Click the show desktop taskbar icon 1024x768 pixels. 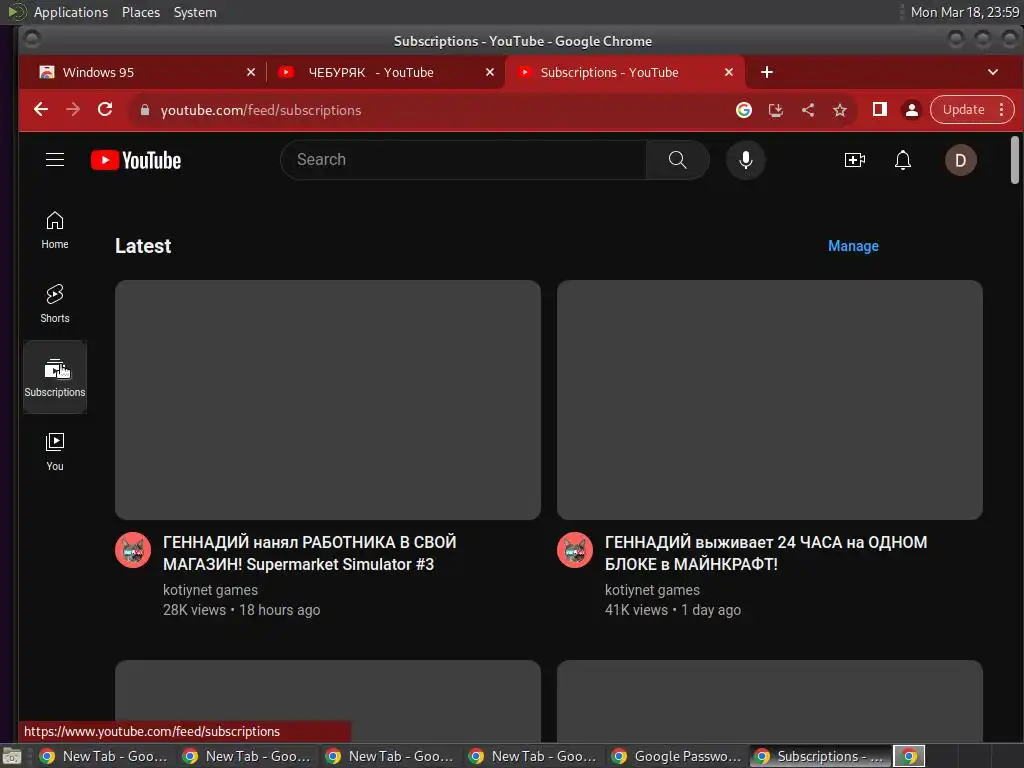(x=12, y=756)
